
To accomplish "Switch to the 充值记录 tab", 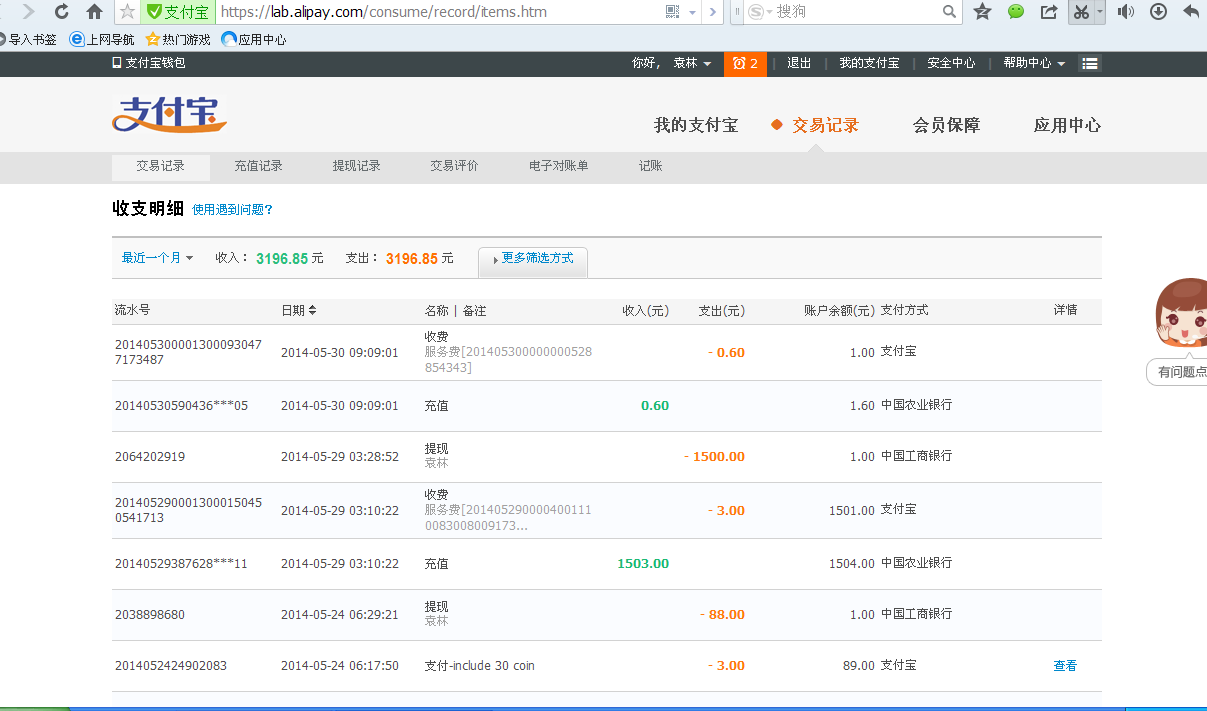I will coord(258,166).
